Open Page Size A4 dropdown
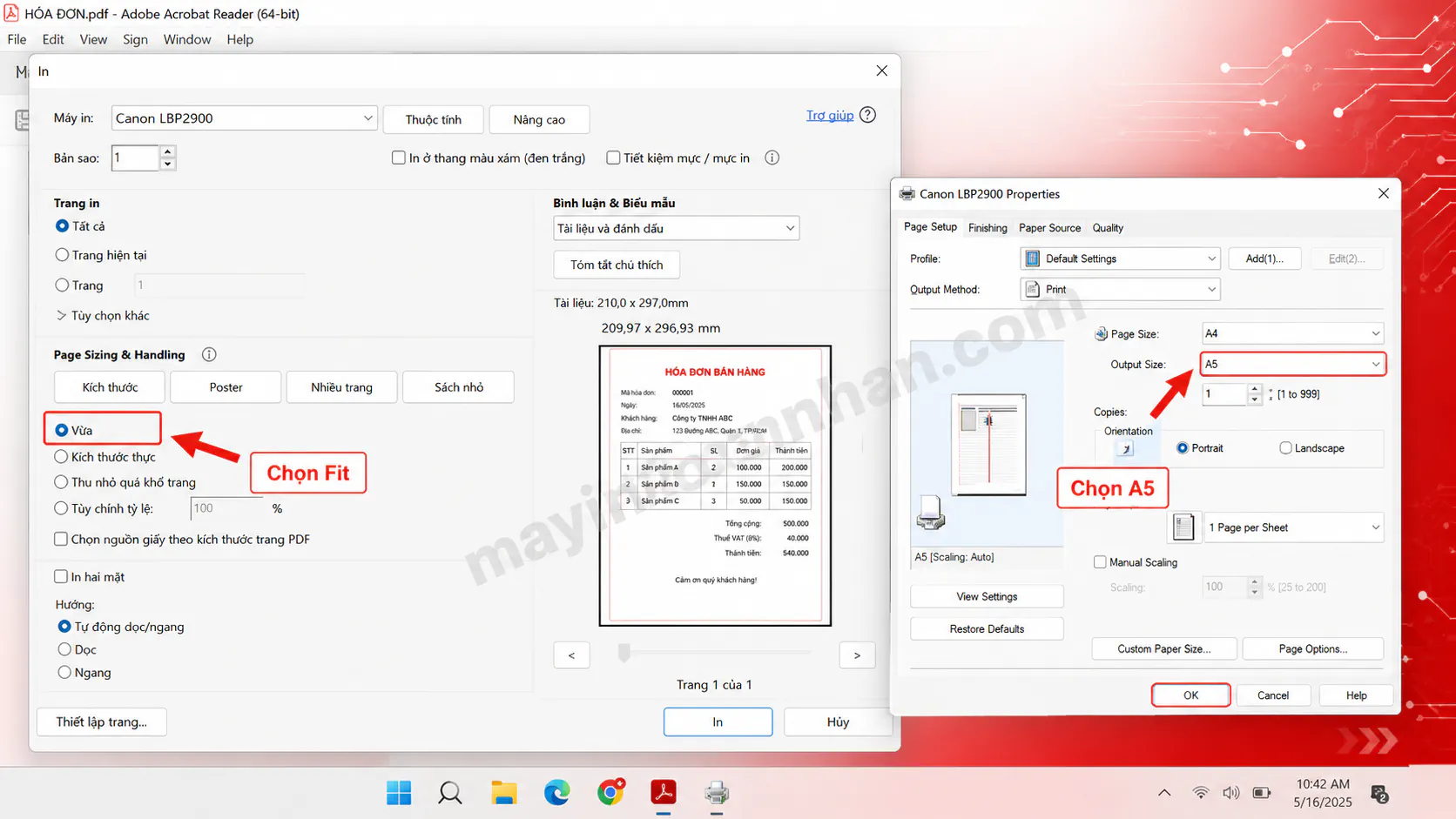 point(1292,333)
